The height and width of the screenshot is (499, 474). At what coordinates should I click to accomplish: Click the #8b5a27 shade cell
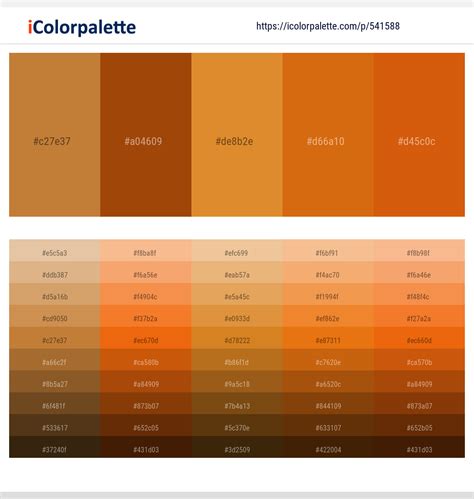click(55, 382)
